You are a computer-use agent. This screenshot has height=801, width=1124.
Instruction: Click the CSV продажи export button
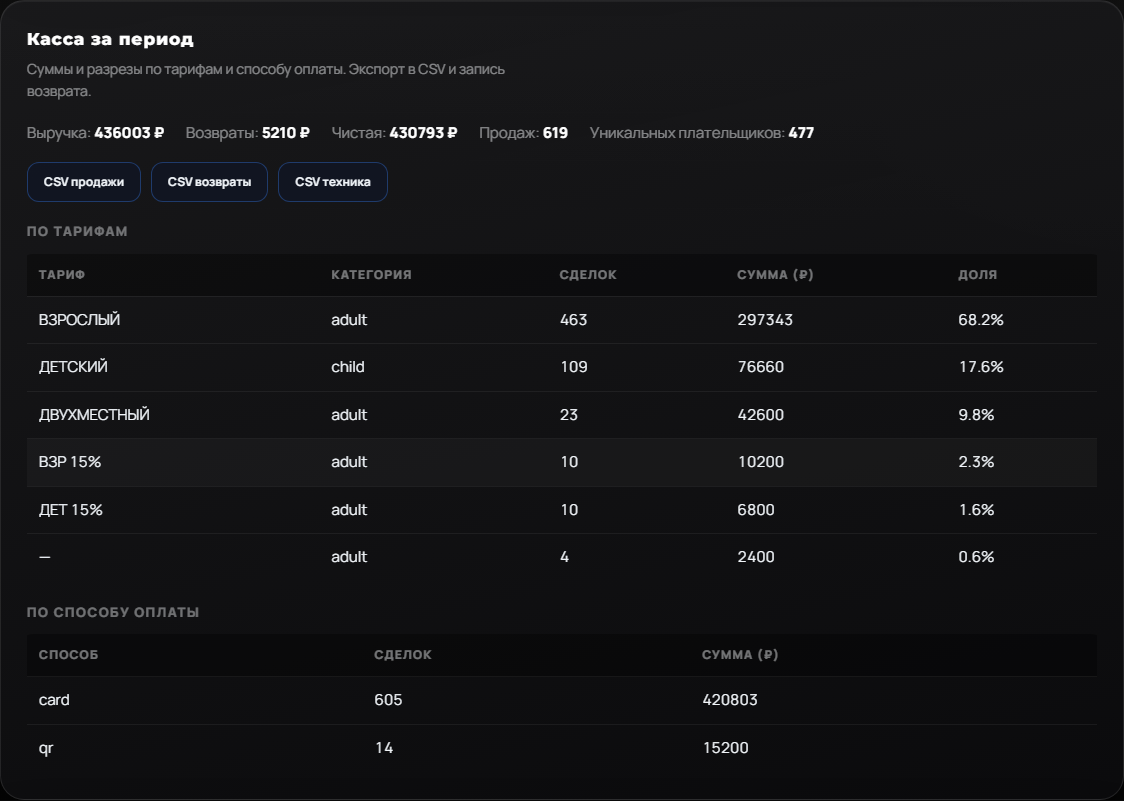click(x=84, y=182)
